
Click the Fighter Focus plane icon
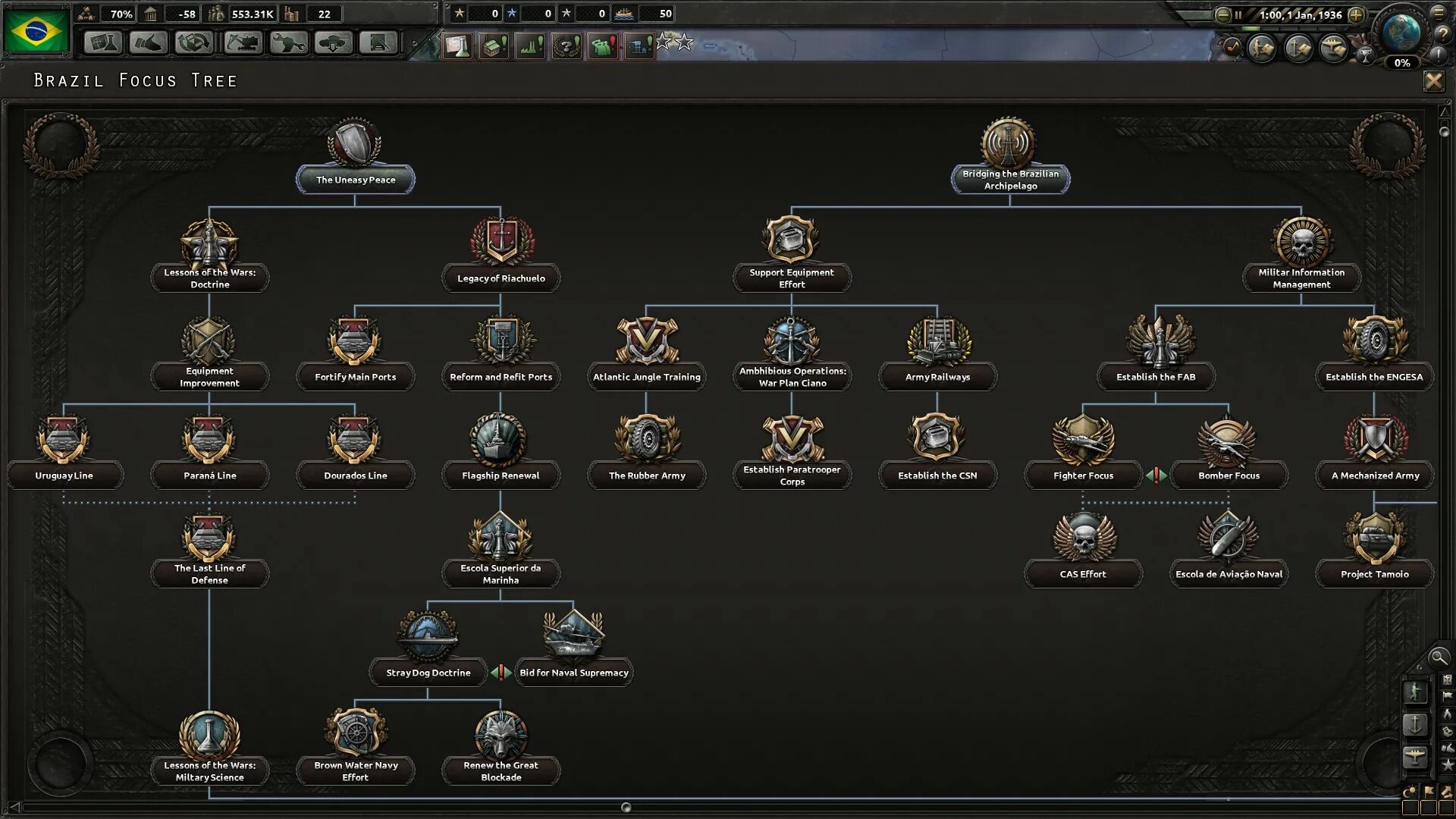(1083, 438)
